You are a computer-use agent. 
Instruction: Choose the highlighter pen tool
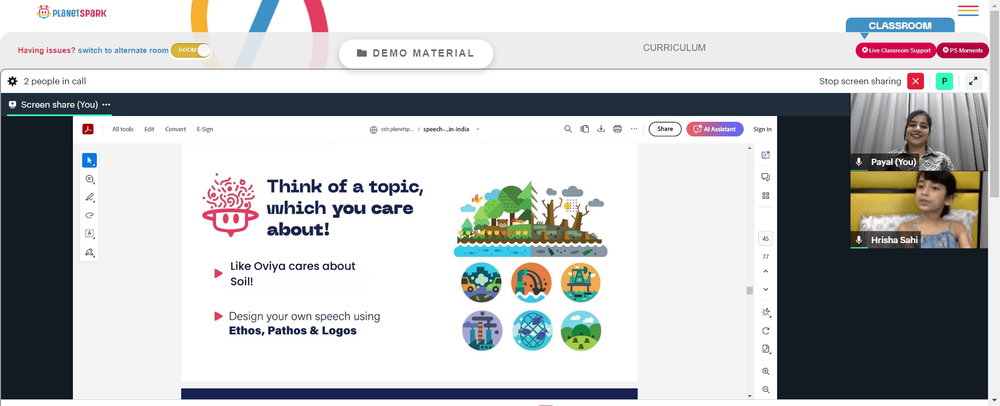[89, 198]
